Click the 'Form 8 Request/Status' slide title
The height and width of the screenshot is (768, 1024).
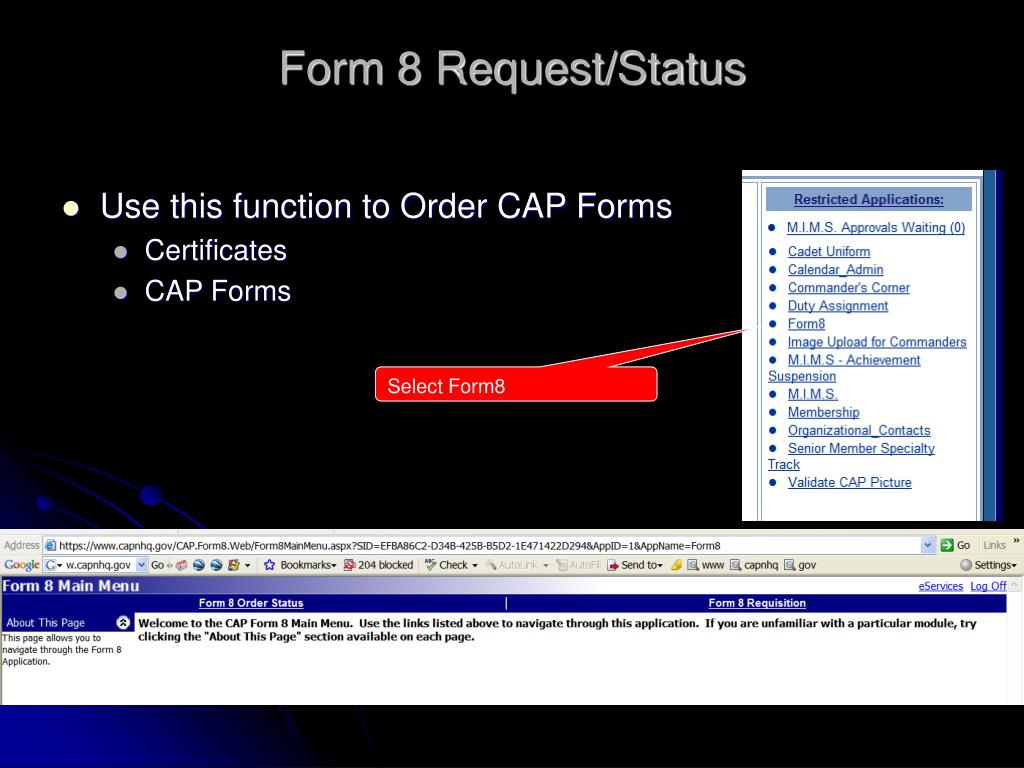coord(513,69)
